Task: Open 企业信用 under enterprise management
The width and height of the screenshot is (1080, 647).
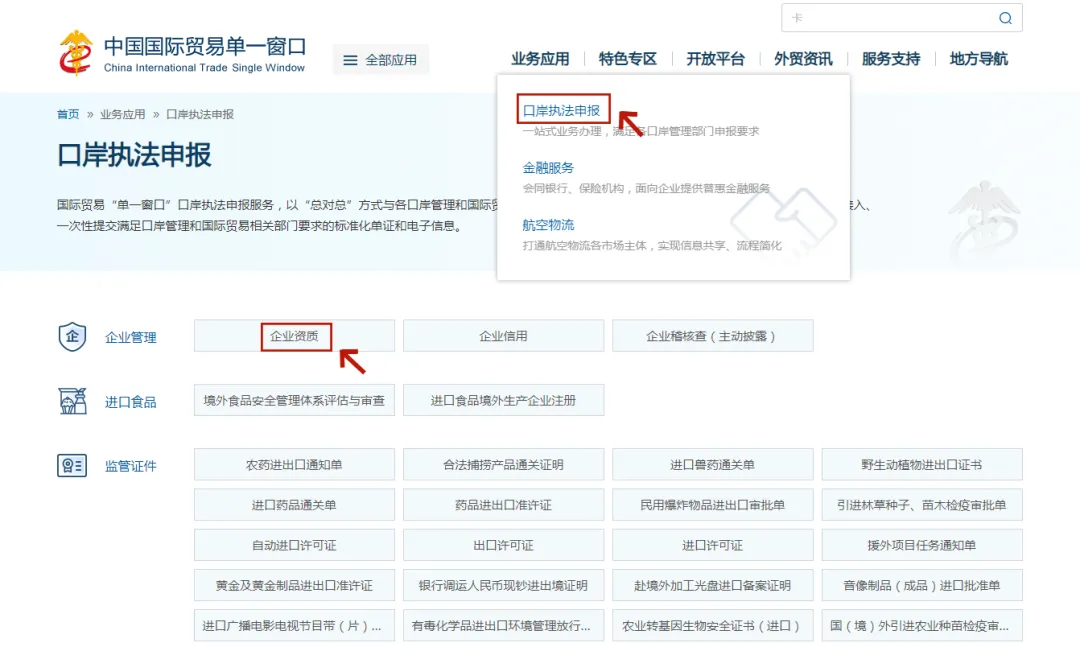Action: [503, 335]
